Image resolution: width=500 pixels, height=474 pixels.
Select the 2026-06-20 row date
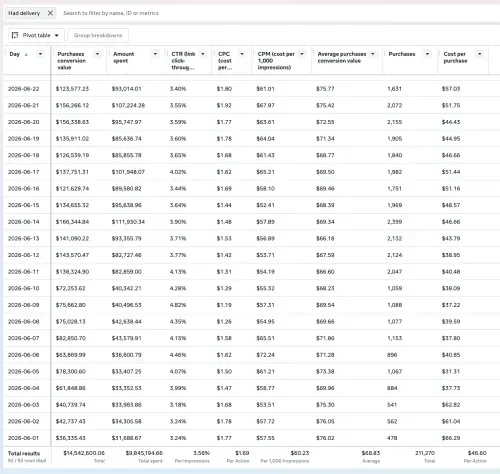(x=23, y=122)
